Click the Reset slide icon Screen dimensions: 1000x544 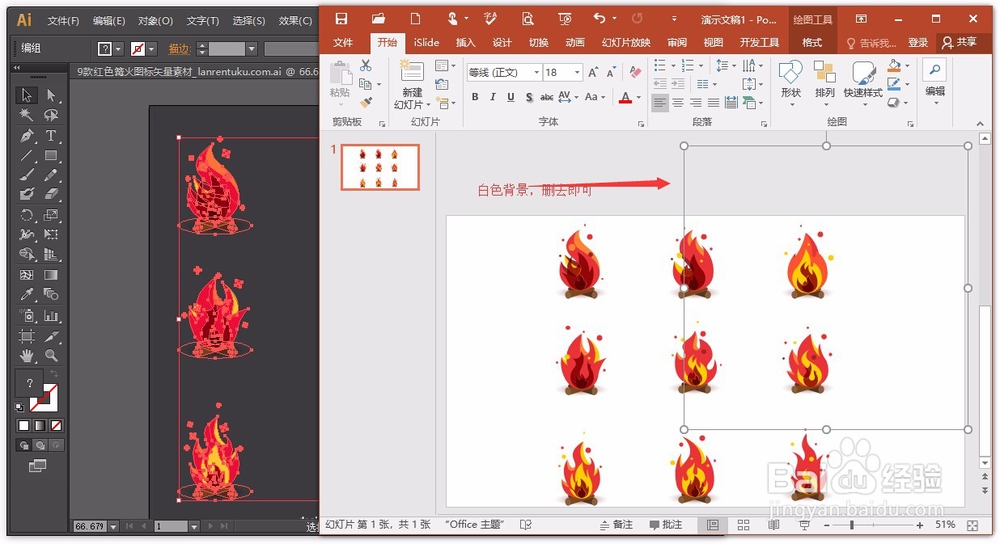[441, 84]
